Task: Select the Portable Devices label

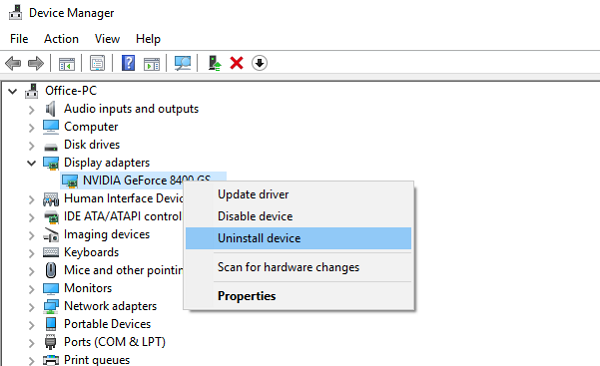Action: click(108, 324)
